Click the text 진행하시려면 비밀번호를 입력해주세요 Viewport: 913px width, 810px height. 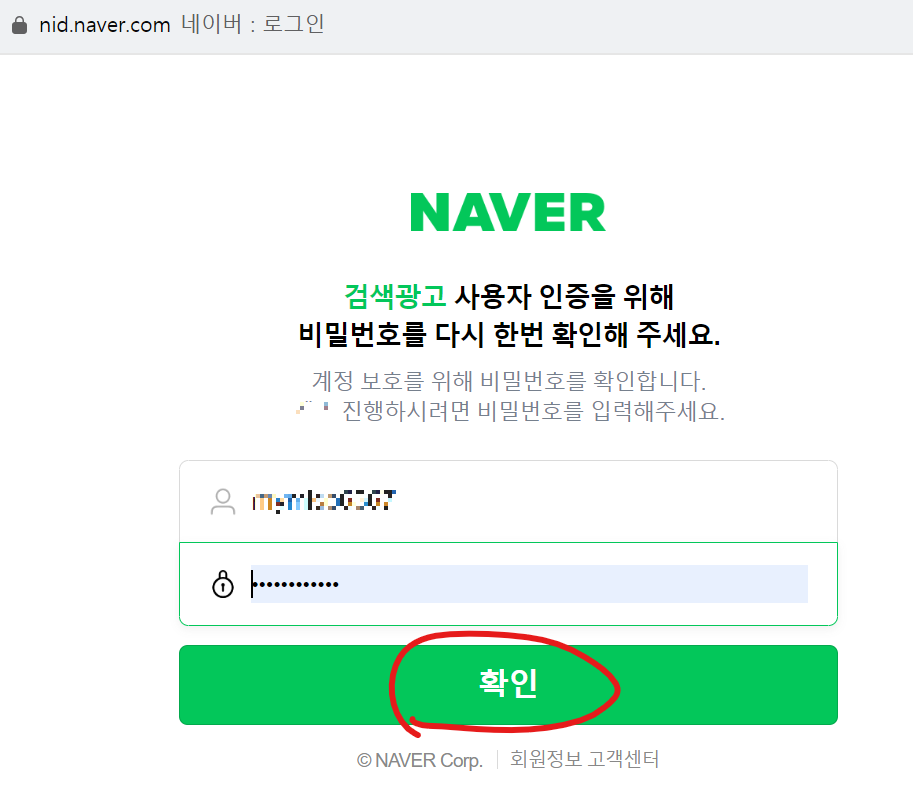[x=533, y=411]
